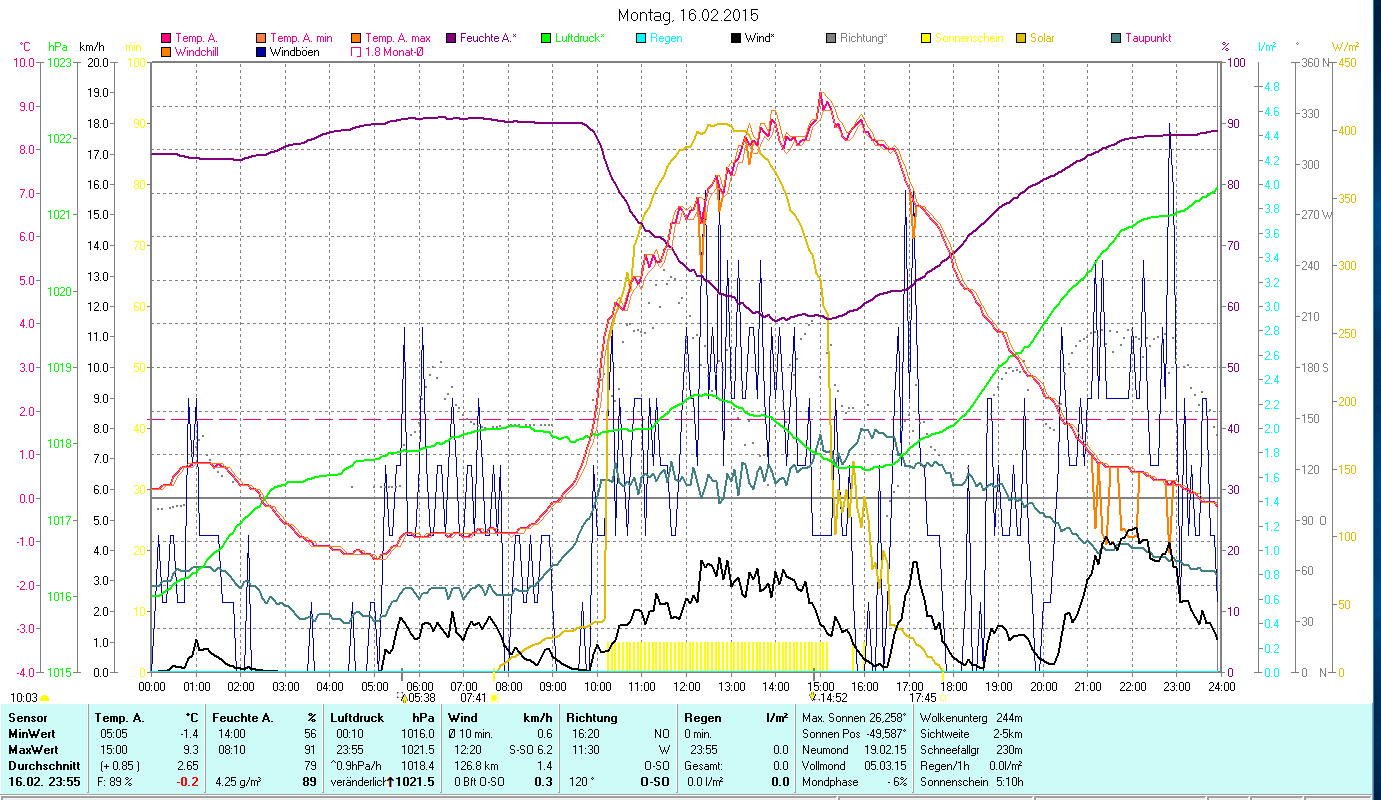This screenshot has width=1381, height=800.
Task: Select the dark blue Windböen legend square
Action: (x=260, y=51)
